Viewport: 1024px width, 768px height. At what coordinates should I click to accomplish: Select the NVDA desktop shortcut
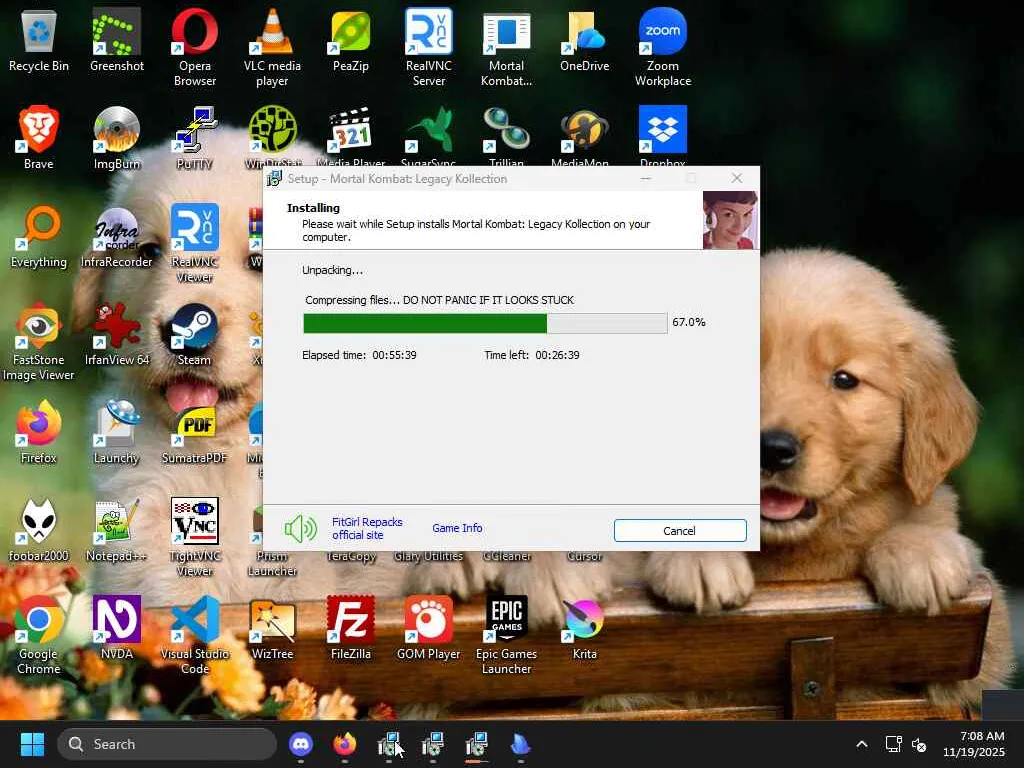point(116,628)
